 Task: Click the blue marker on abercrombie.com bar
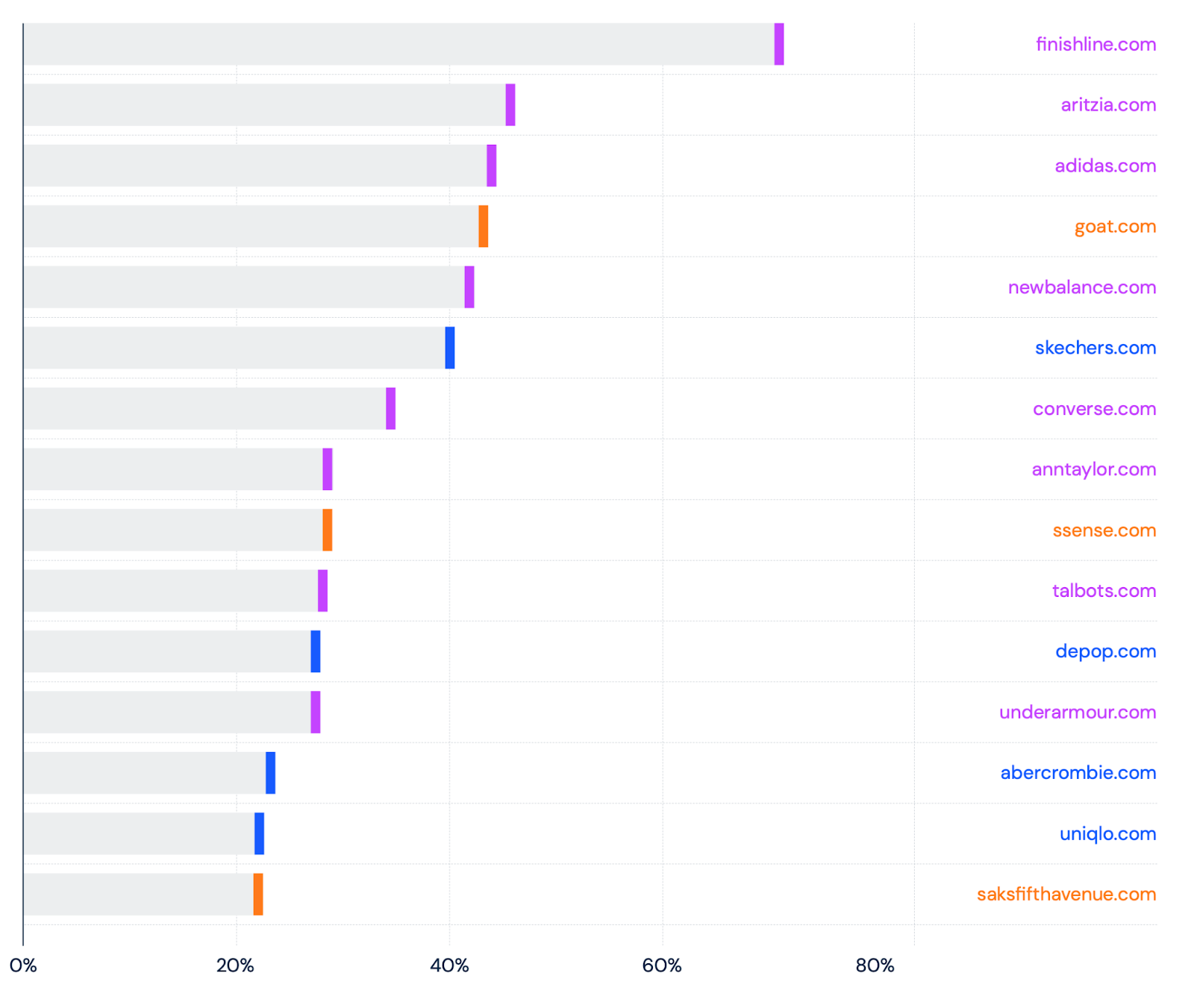(x=271, y=773)
